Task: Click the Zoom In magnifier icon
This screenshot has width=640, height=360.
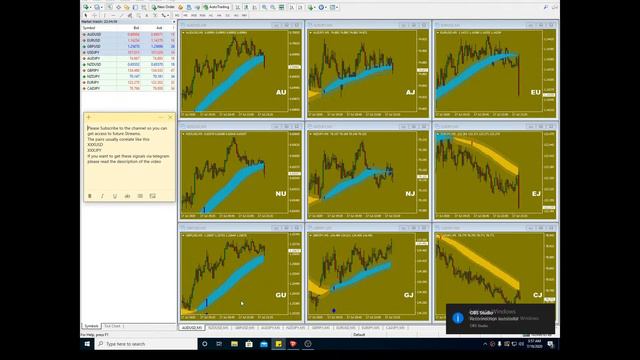Action: 264,7
